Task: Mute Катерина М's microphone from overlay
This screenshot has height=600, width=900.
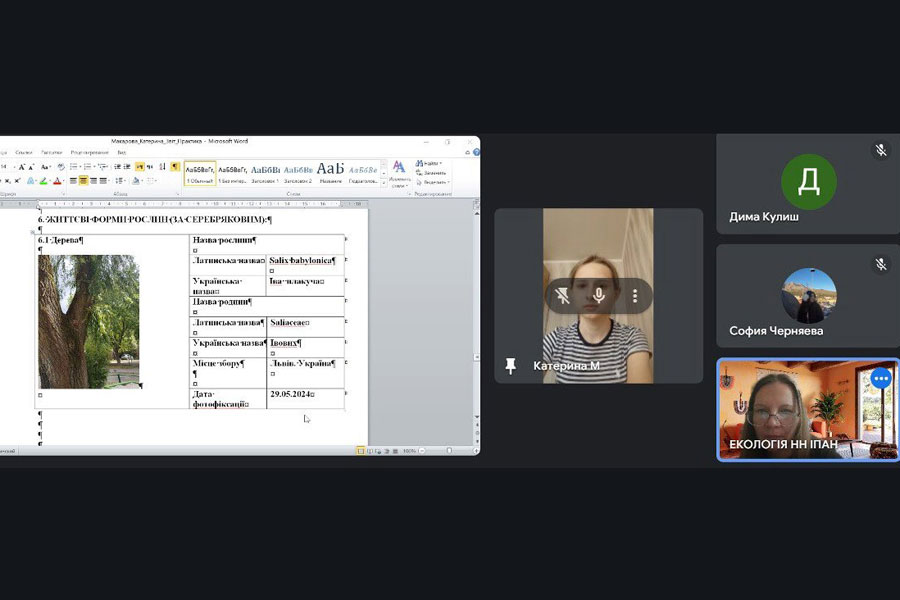Action: click(599, 296)
